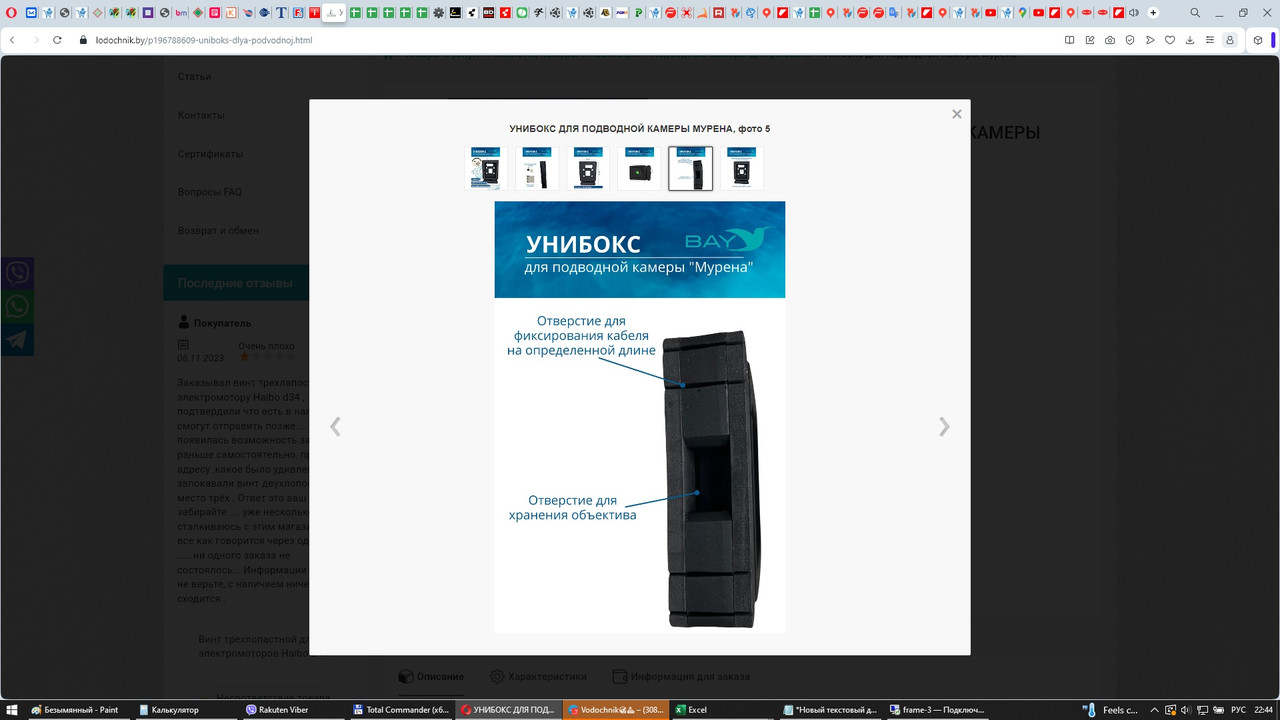Open Viber chat from side widget

pyautogui.click(x=17, y=272)
